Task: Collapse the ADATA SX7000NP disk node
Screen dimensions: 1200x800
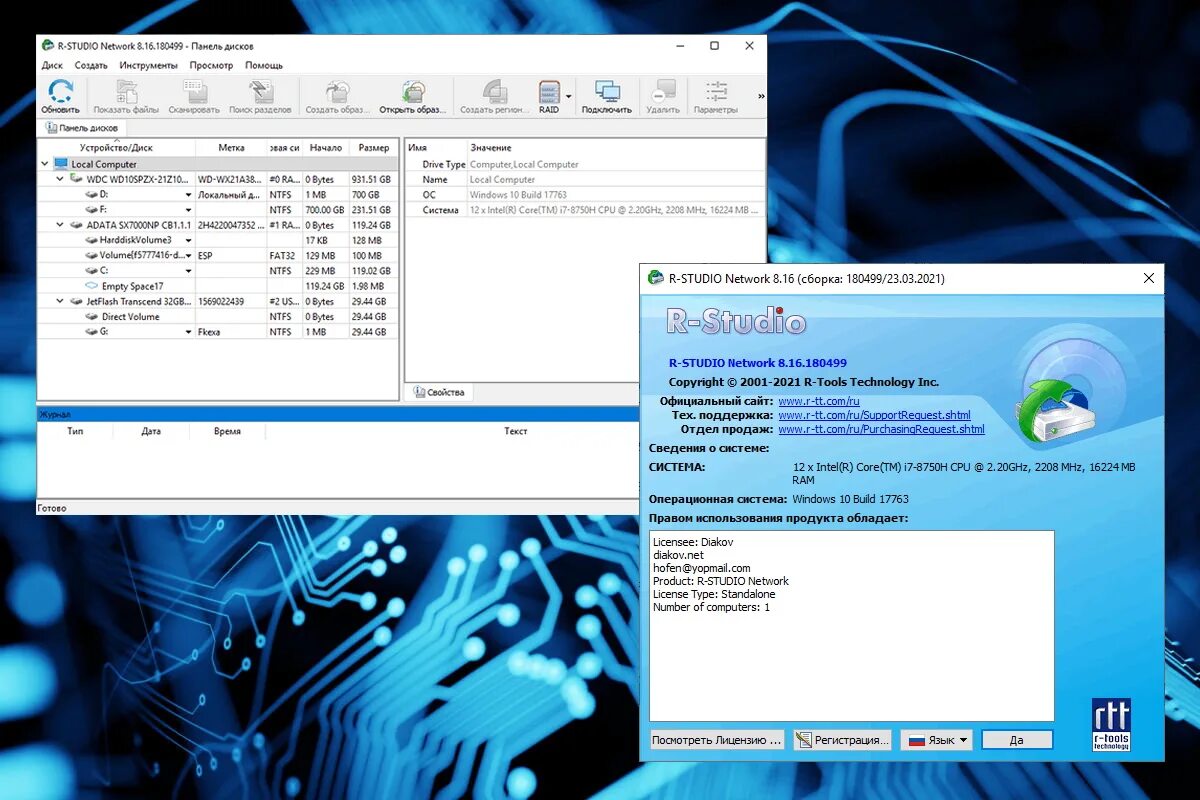Action: coord(60,225)
